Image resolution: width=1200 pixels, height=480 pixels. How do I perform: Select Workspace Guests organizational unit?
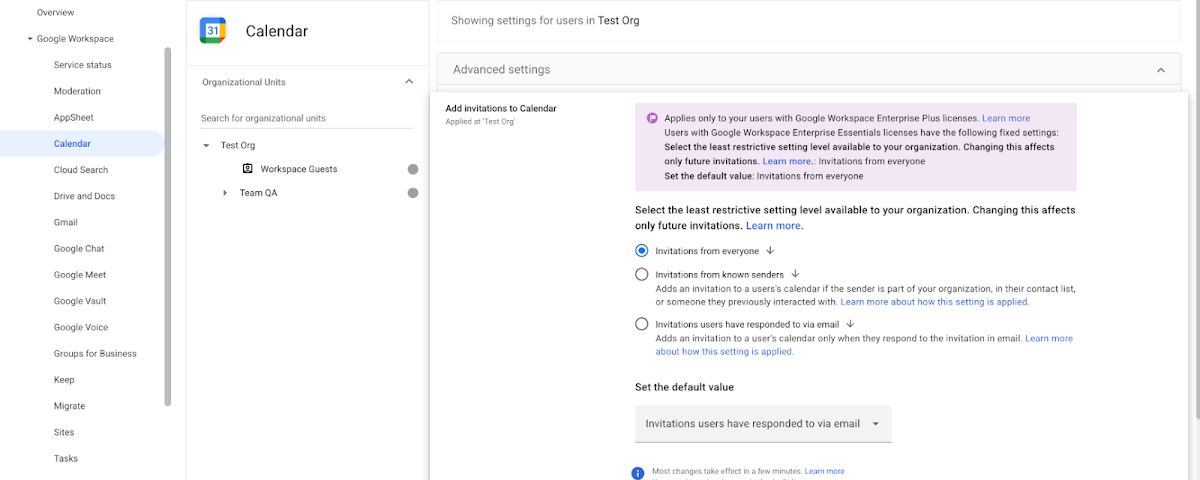299,169
